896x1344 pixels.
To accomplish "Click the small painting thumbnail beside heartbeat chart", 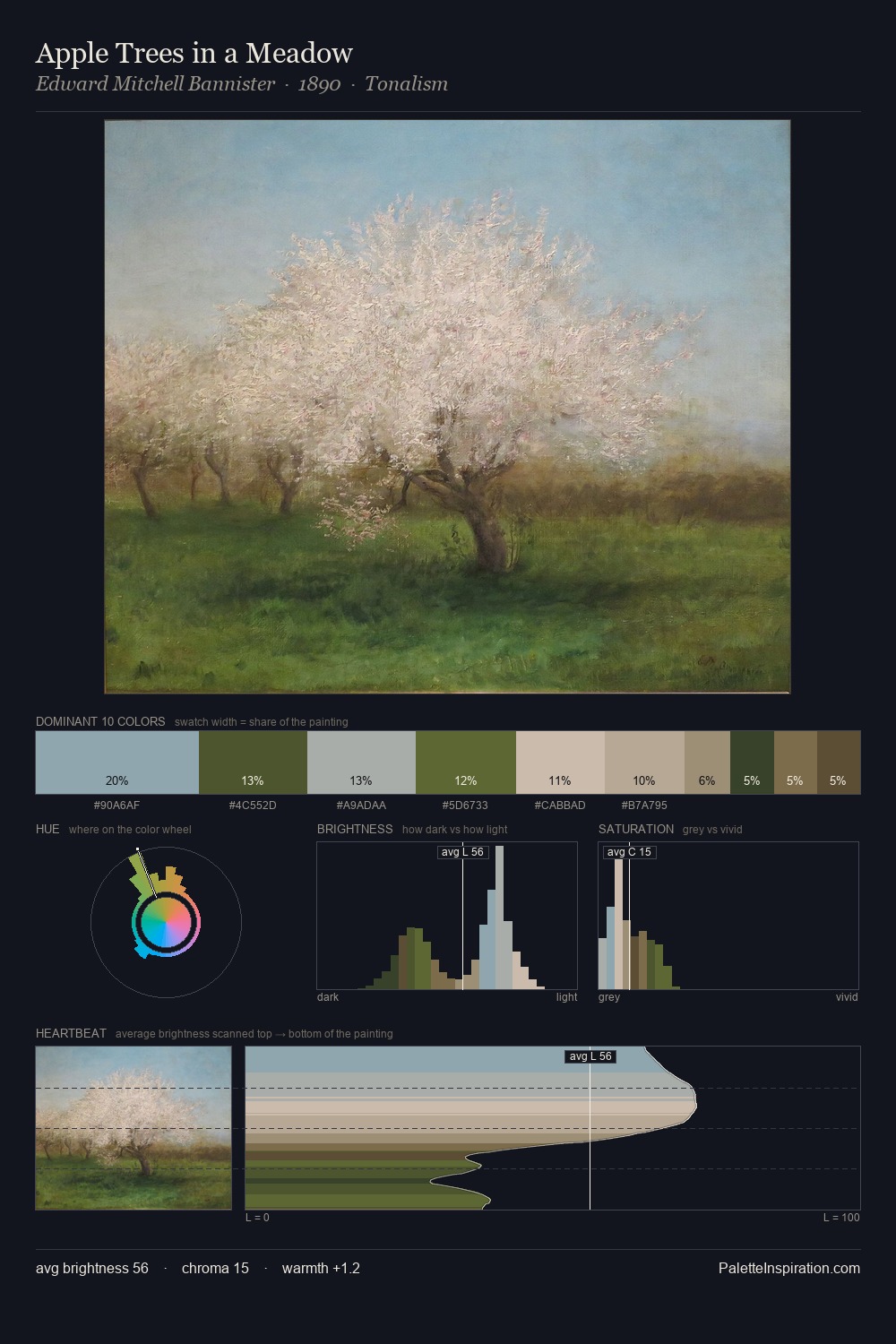I will coord(134,1128).
